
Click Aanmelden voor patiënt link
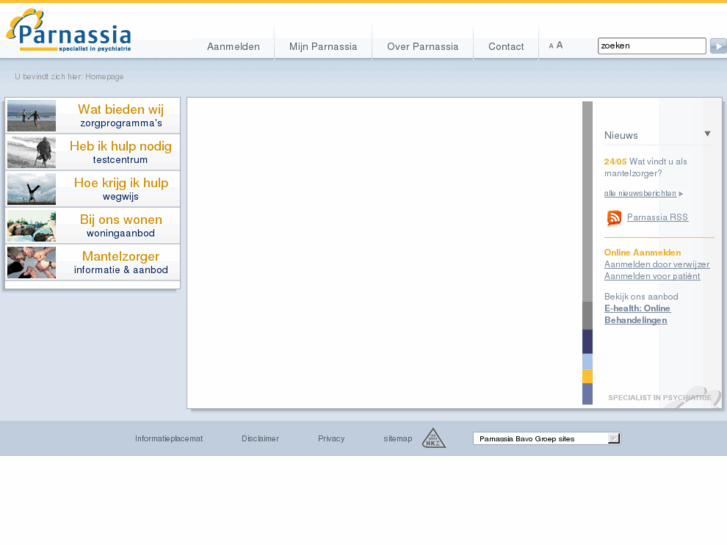(x=652, y=276)
